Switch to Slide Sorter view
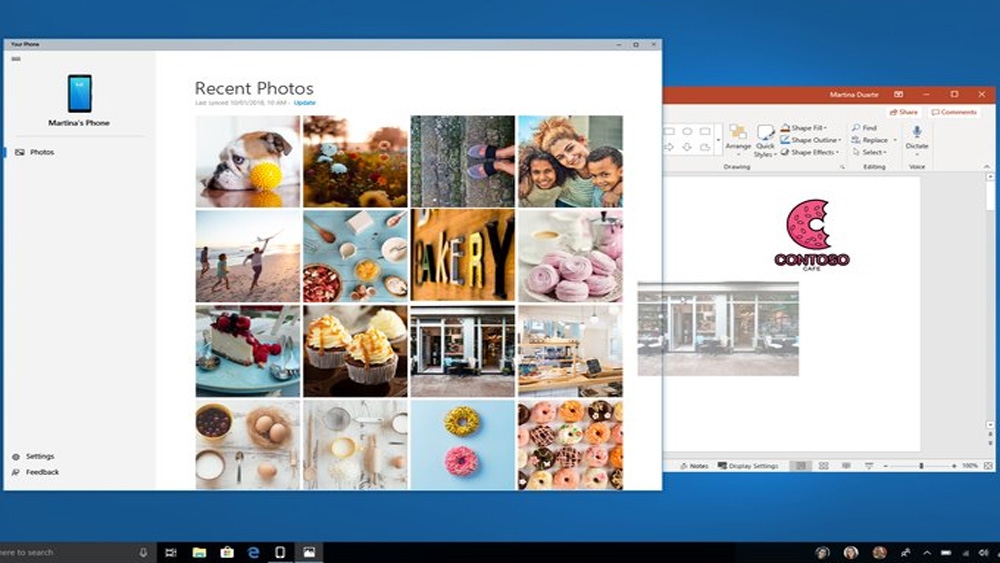Viewport: 1000px width, 563px height. click(823, 466)
